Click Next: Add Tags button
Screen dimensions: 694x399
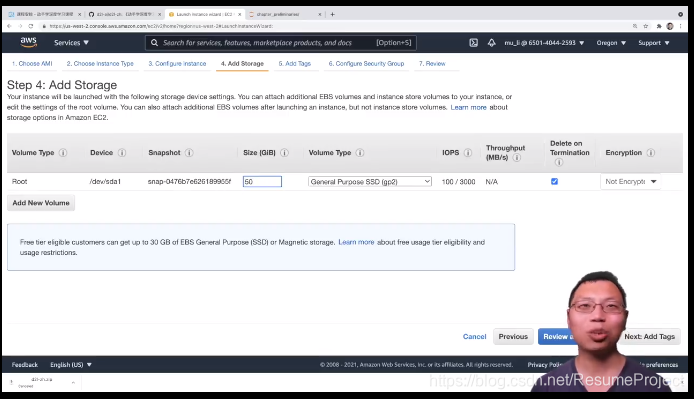click(x=649, y=337)
